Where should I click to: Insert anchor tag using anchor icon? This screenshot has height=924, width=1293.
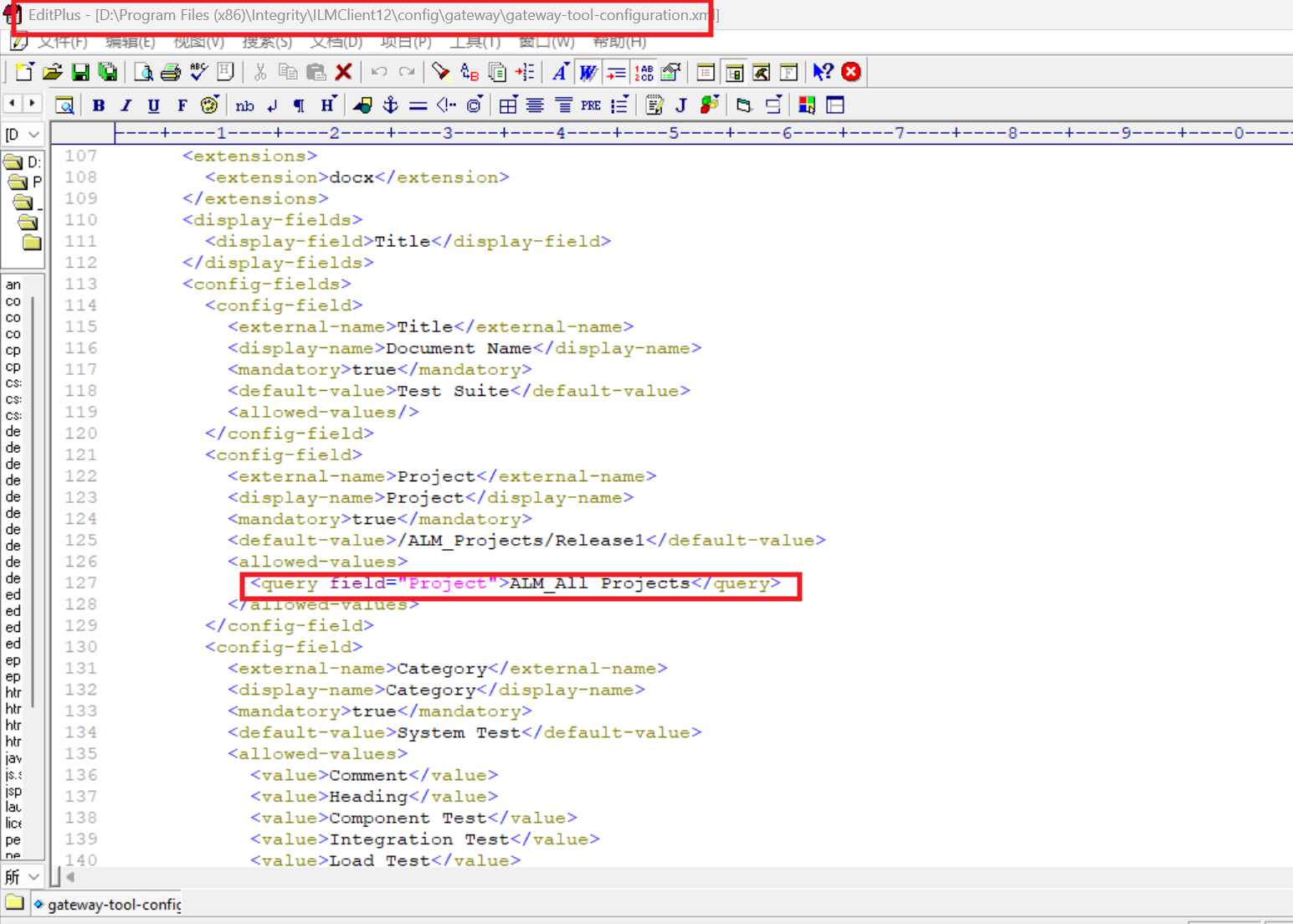(x=390, y=105)
